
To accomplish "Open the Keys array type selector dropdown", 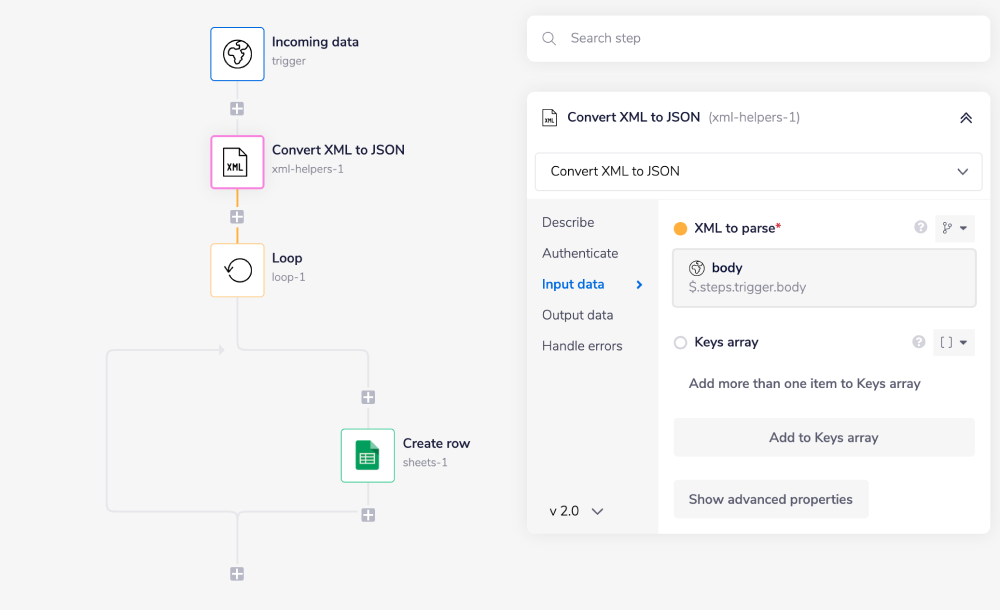I will click(953, 343).
